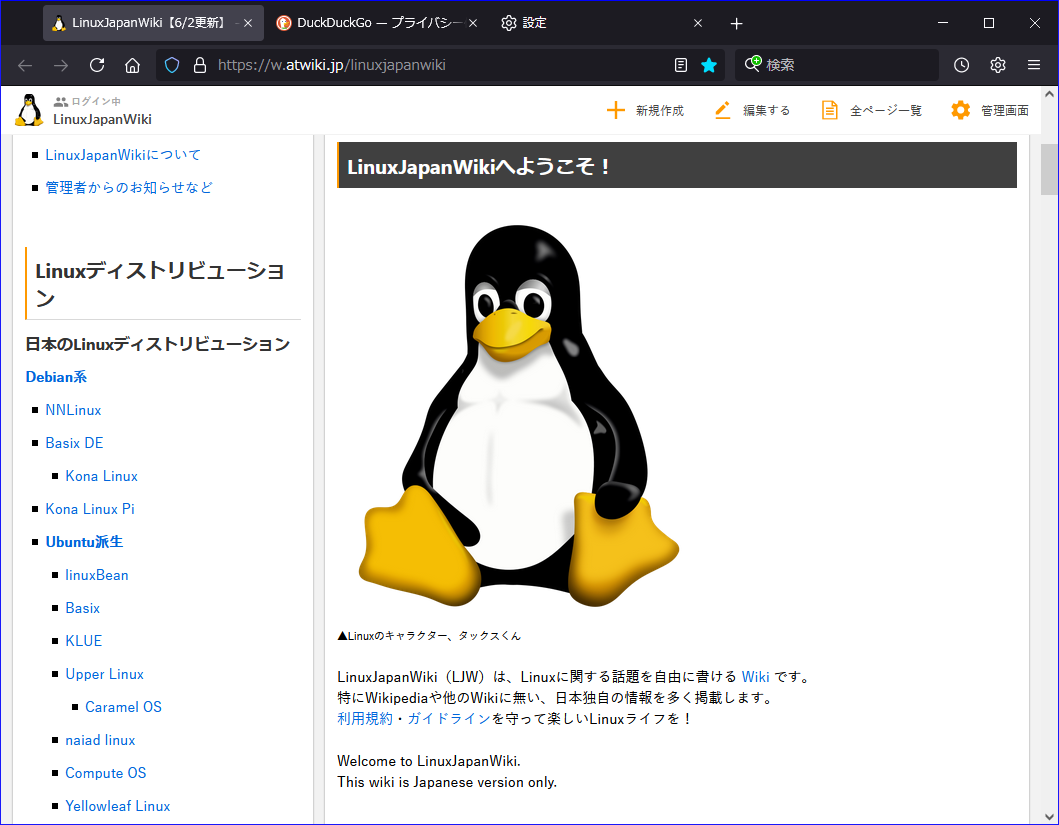Open the NNLinux link
Image resolution: width=1059 pixels, height=825 pixels.
73,410
